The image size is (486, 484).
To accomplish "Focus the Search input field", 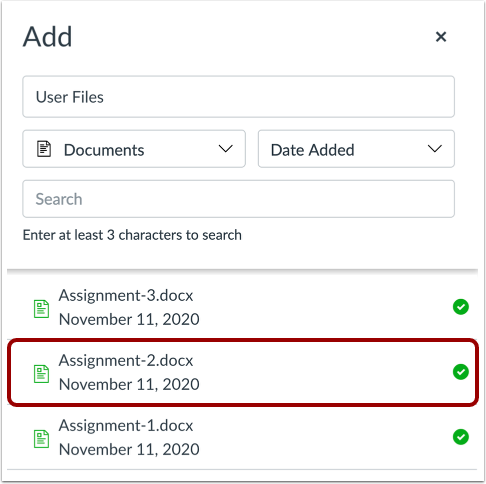I will tap(238, 199).
